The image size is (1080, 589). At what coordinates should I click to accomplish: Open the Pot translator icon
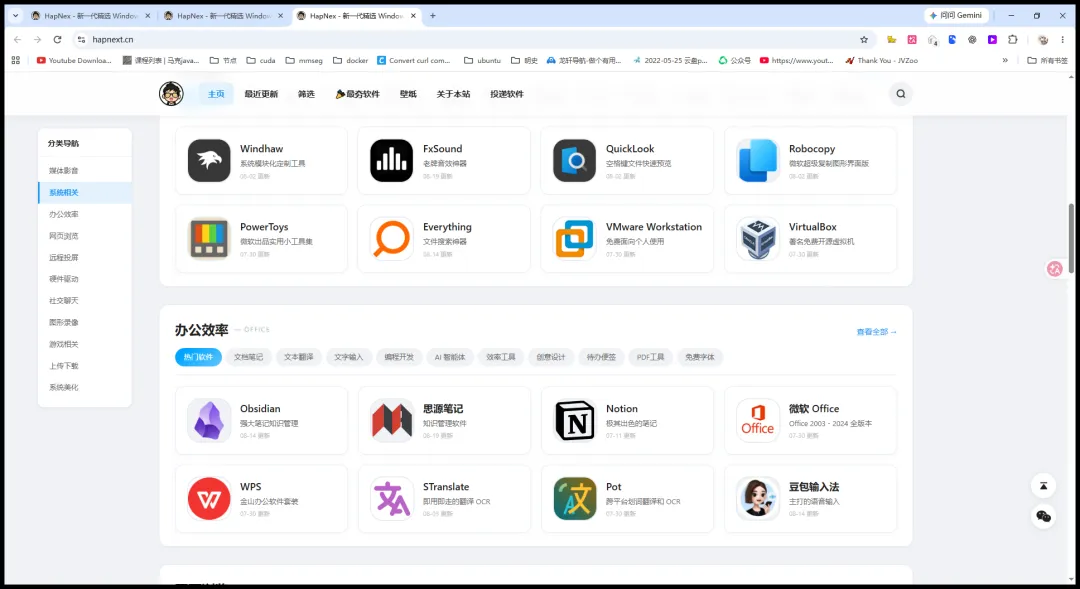(574, 498)
